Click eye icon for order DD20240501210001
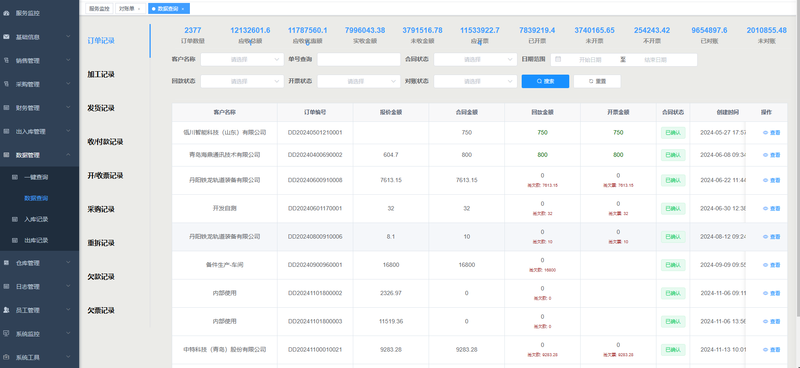 (765, 133)
